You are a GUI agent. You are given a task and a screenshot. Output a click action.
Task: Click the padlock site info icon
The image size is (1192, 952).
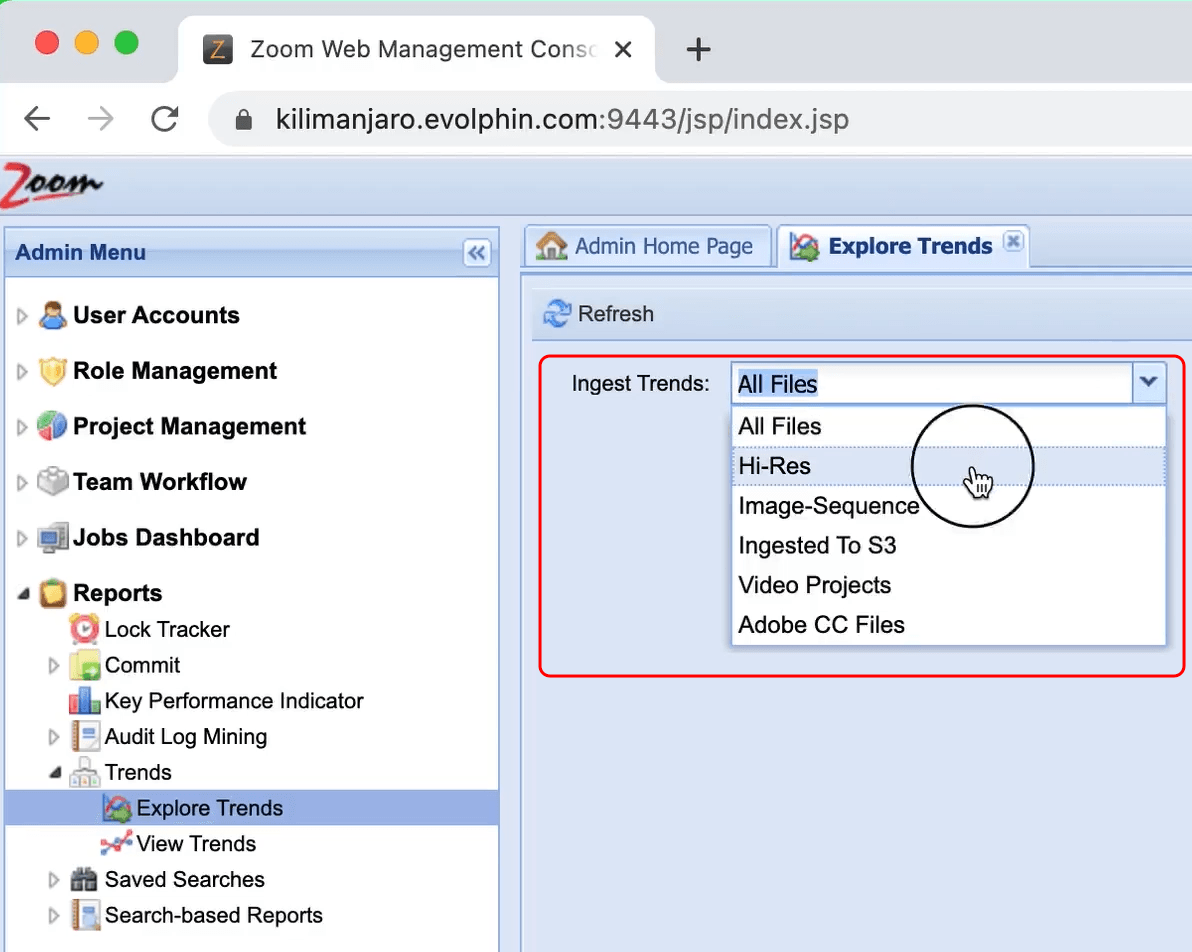pos(243,119)
